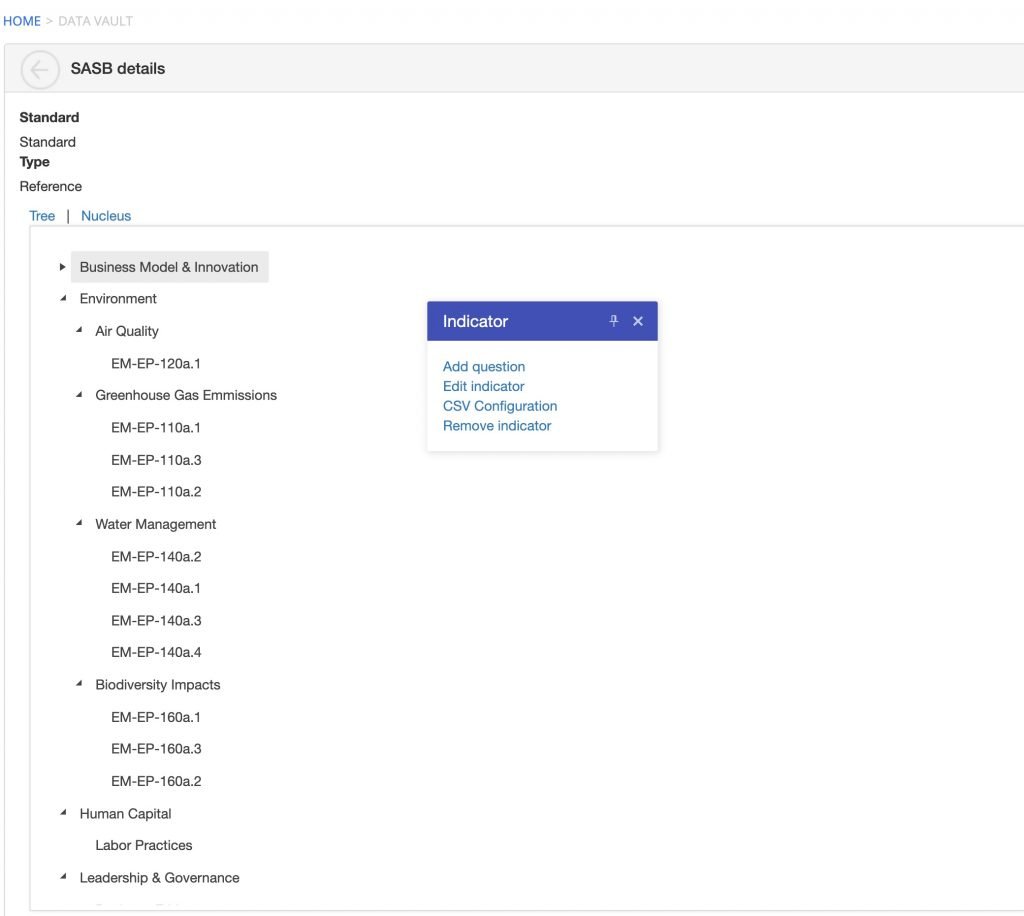The width and height of the screenshot is (1024, 916).
Task: Select Greenhouse Gas Emmissions item
Action: pos(186,396)
